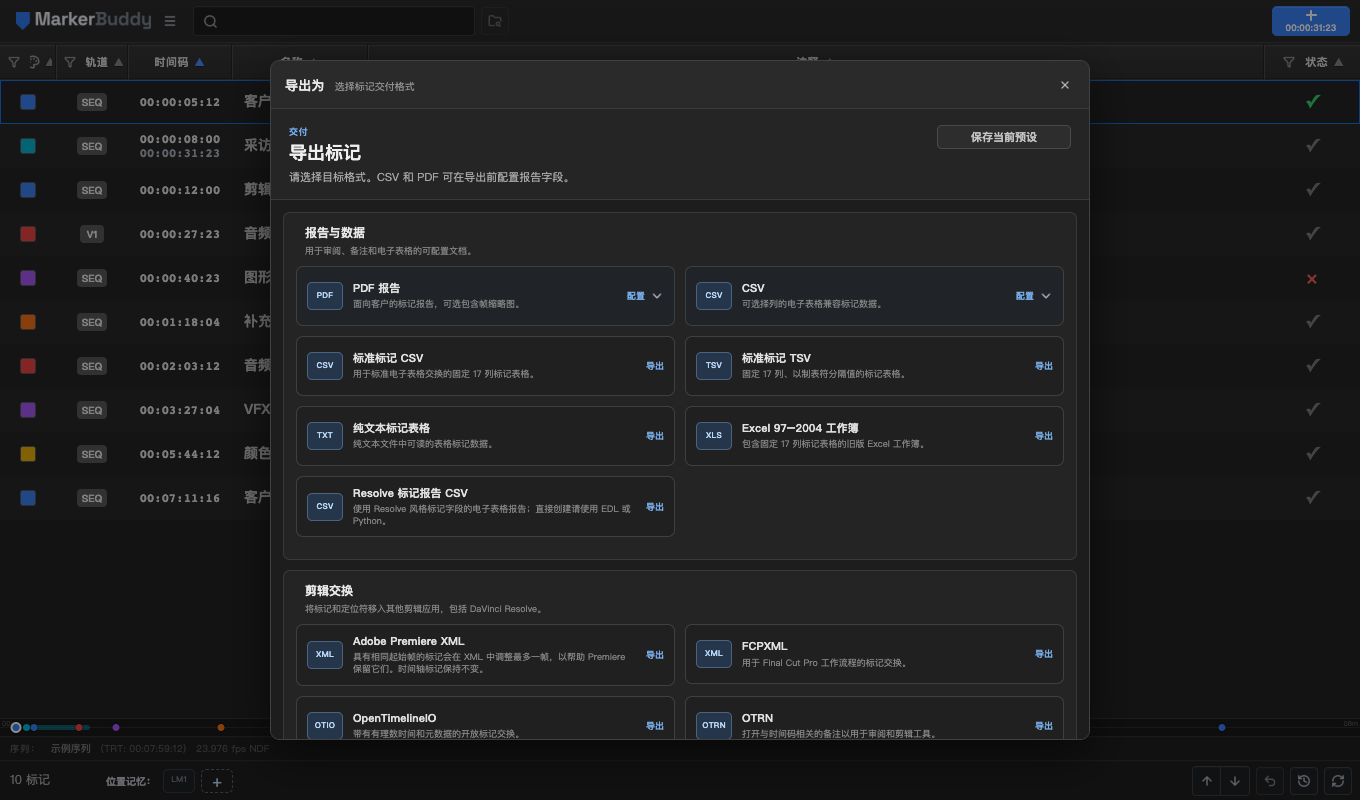The width and height of the screenshot is (1360, 800).
Task: Click the palette icon in the color column header
Action: pyautogui.click(x=35, y=62)
